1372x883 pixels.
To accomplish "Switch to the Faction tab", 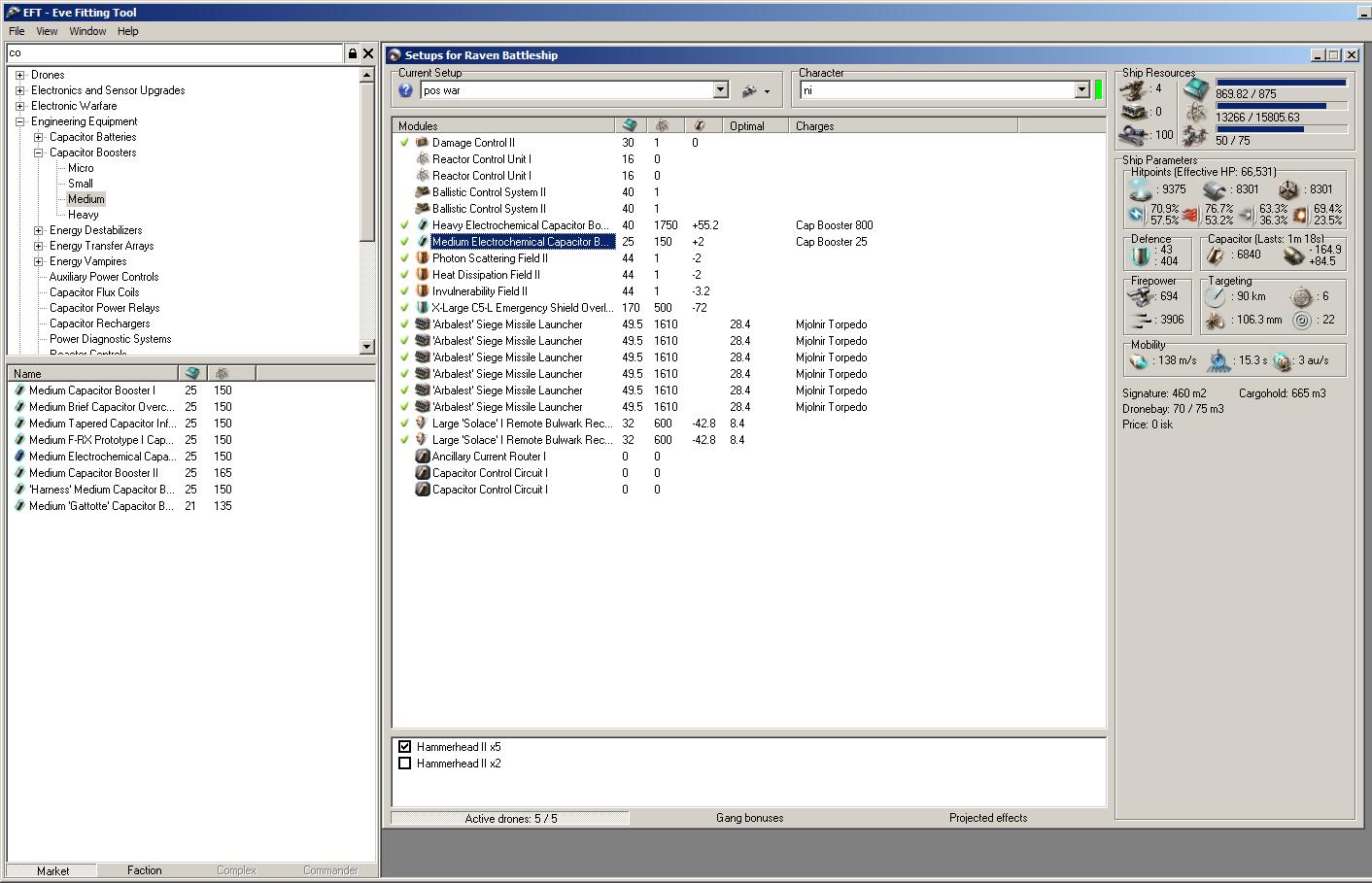I will [x=145, y=870].
